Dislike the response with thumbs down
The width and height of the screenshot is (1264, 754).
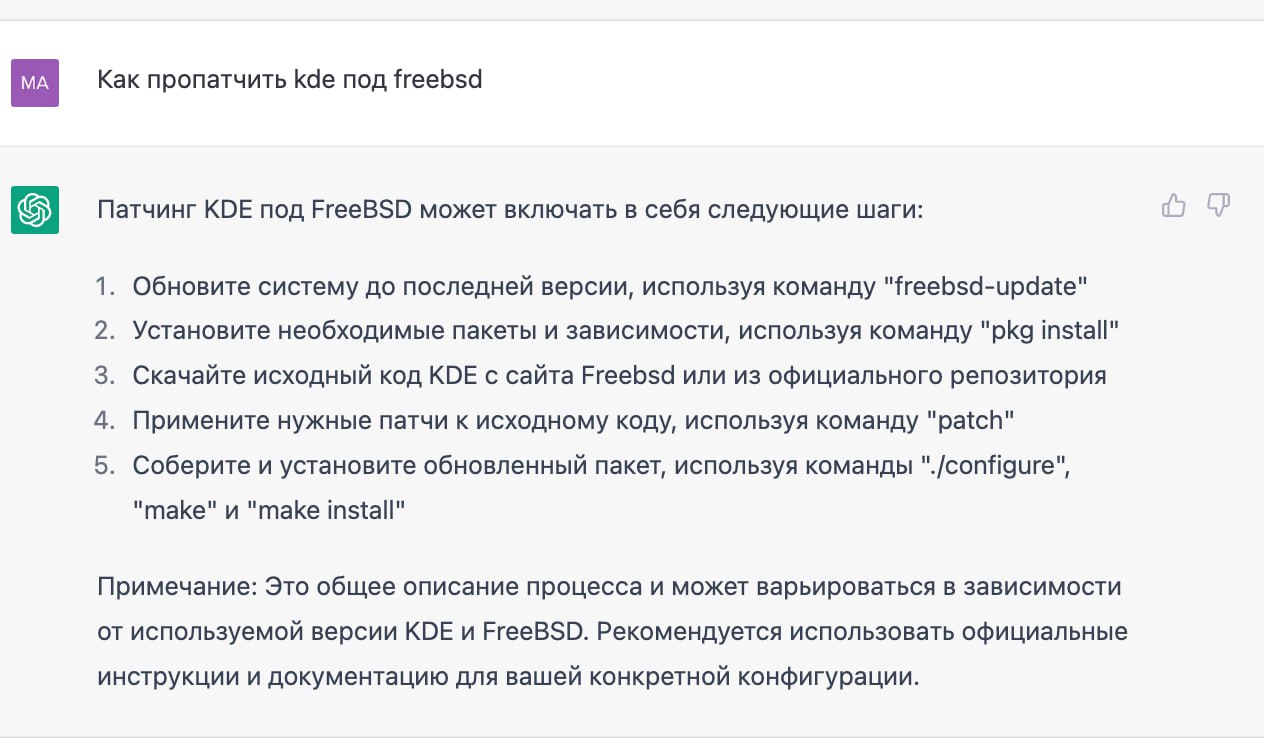1218,206
